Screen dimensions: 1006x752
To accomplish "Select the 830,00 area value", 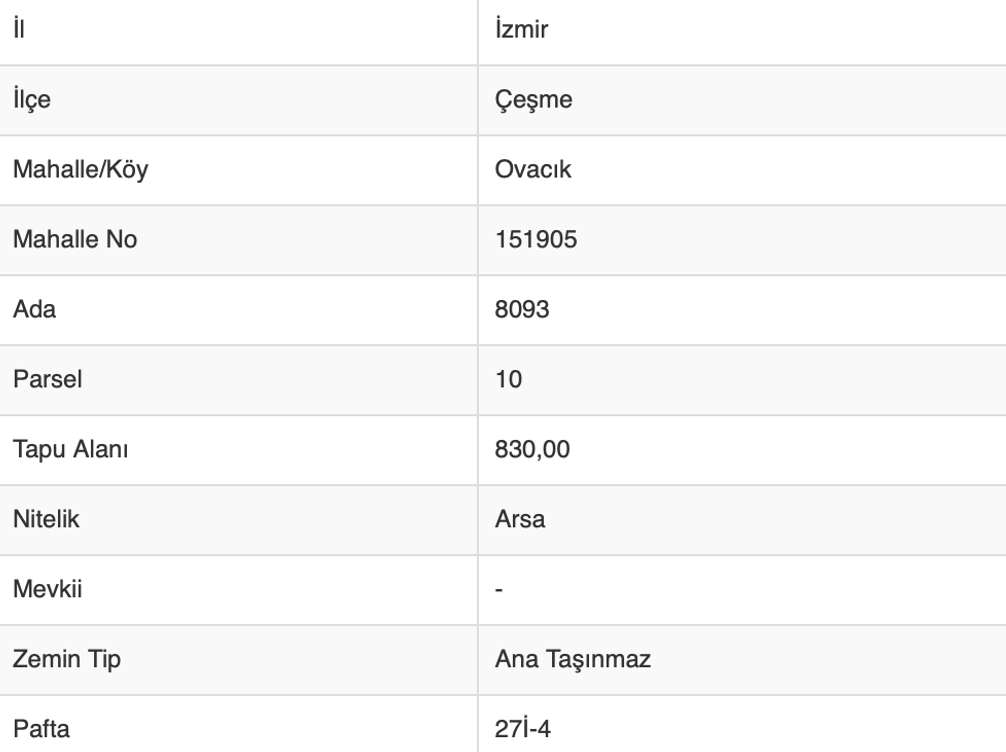I will pos(533,450).
